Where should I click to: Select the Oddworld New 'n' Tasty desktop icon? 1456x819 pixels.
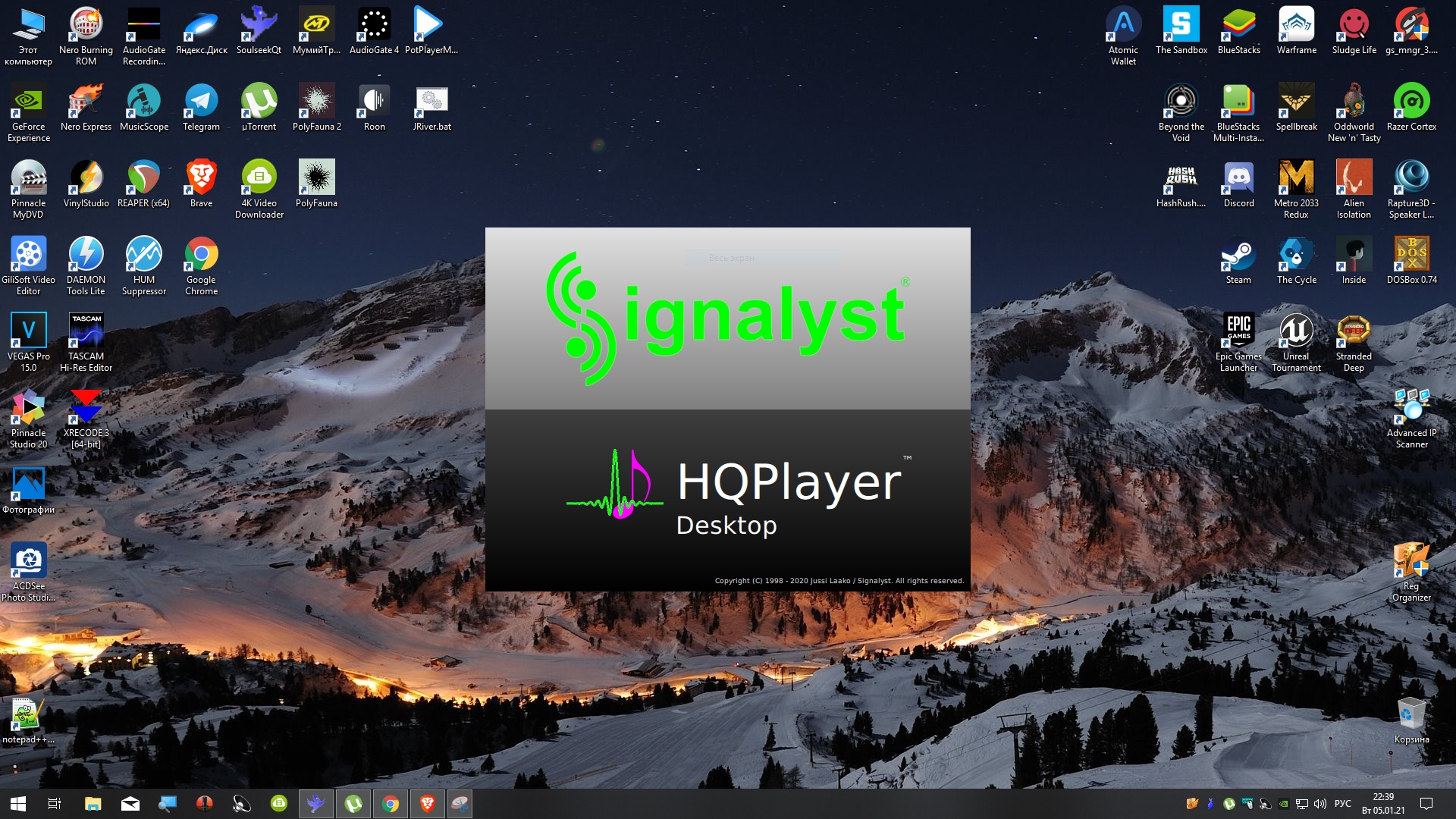point(1354,112)
